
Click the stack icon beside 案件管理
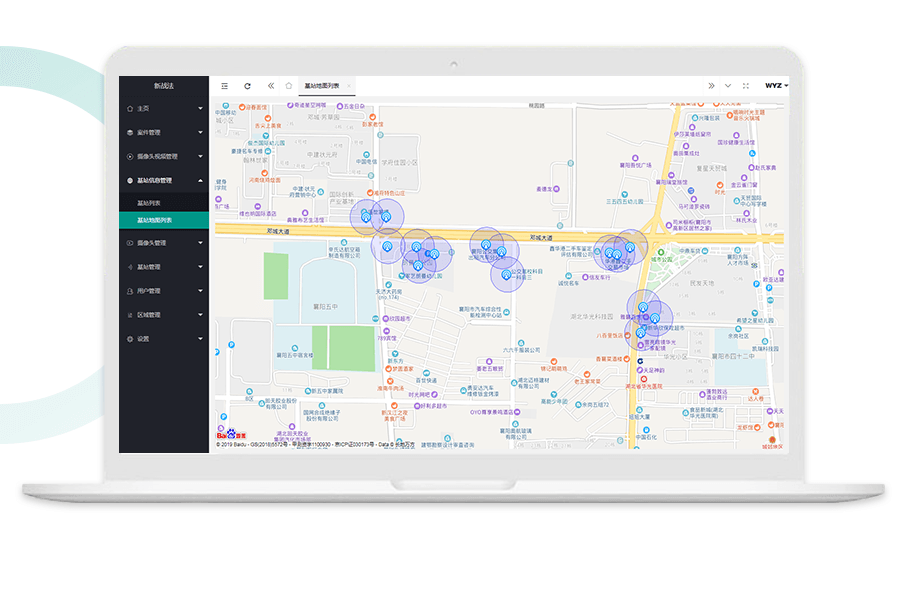[x=130, y=133]
